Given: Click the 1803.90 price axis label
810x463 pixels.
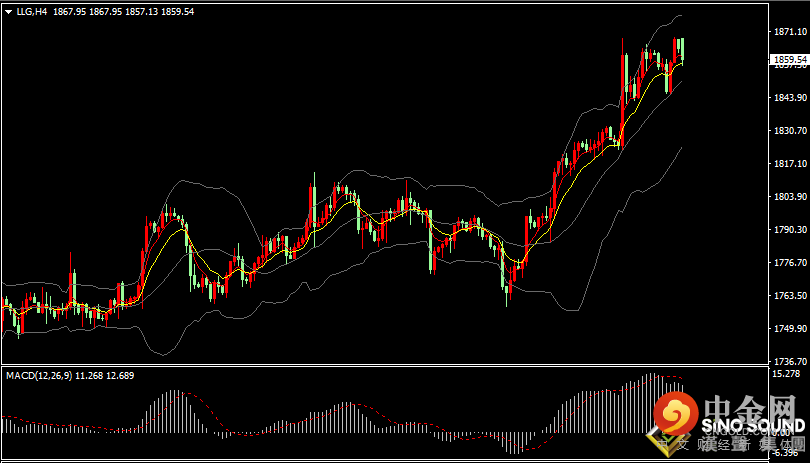Looking at the screenshot, I should point(790,197).
